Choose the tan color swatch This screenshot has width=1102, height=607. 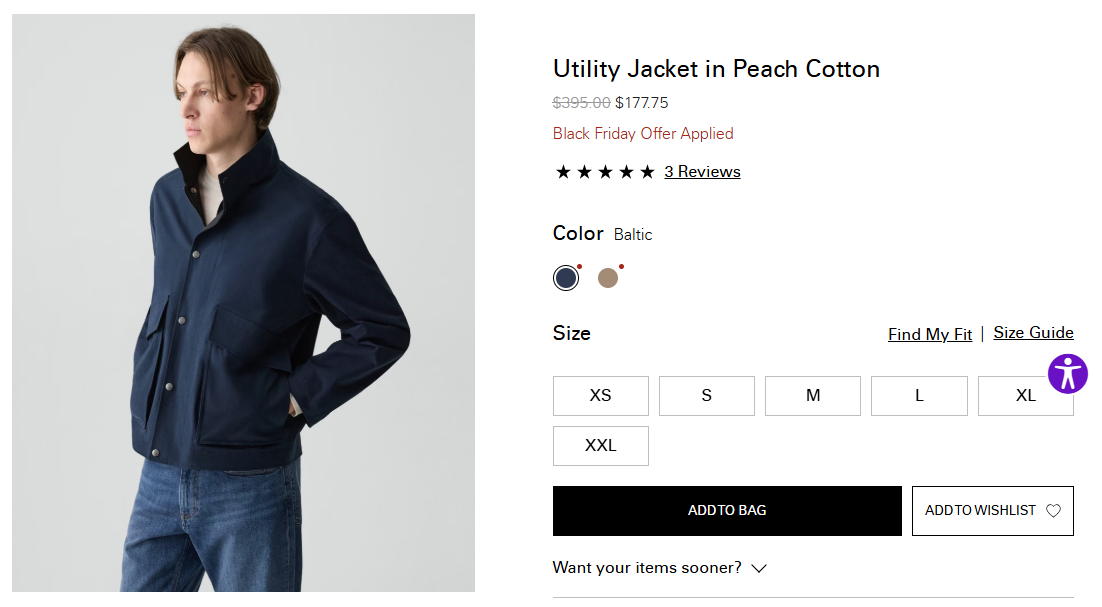pos(608,278)
